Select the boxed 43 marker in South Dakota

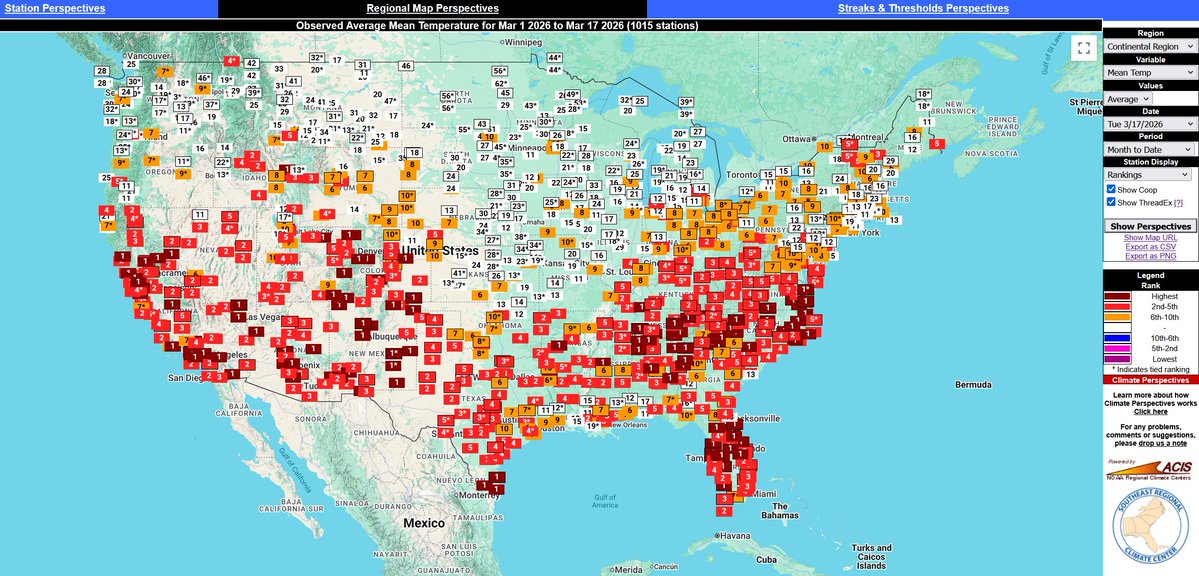(483, 124)
